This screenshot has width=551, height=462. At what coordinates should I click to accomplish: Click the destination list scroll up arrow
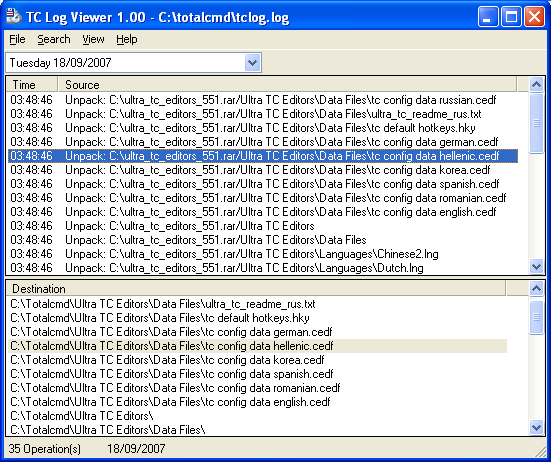[x=536, y=288]
